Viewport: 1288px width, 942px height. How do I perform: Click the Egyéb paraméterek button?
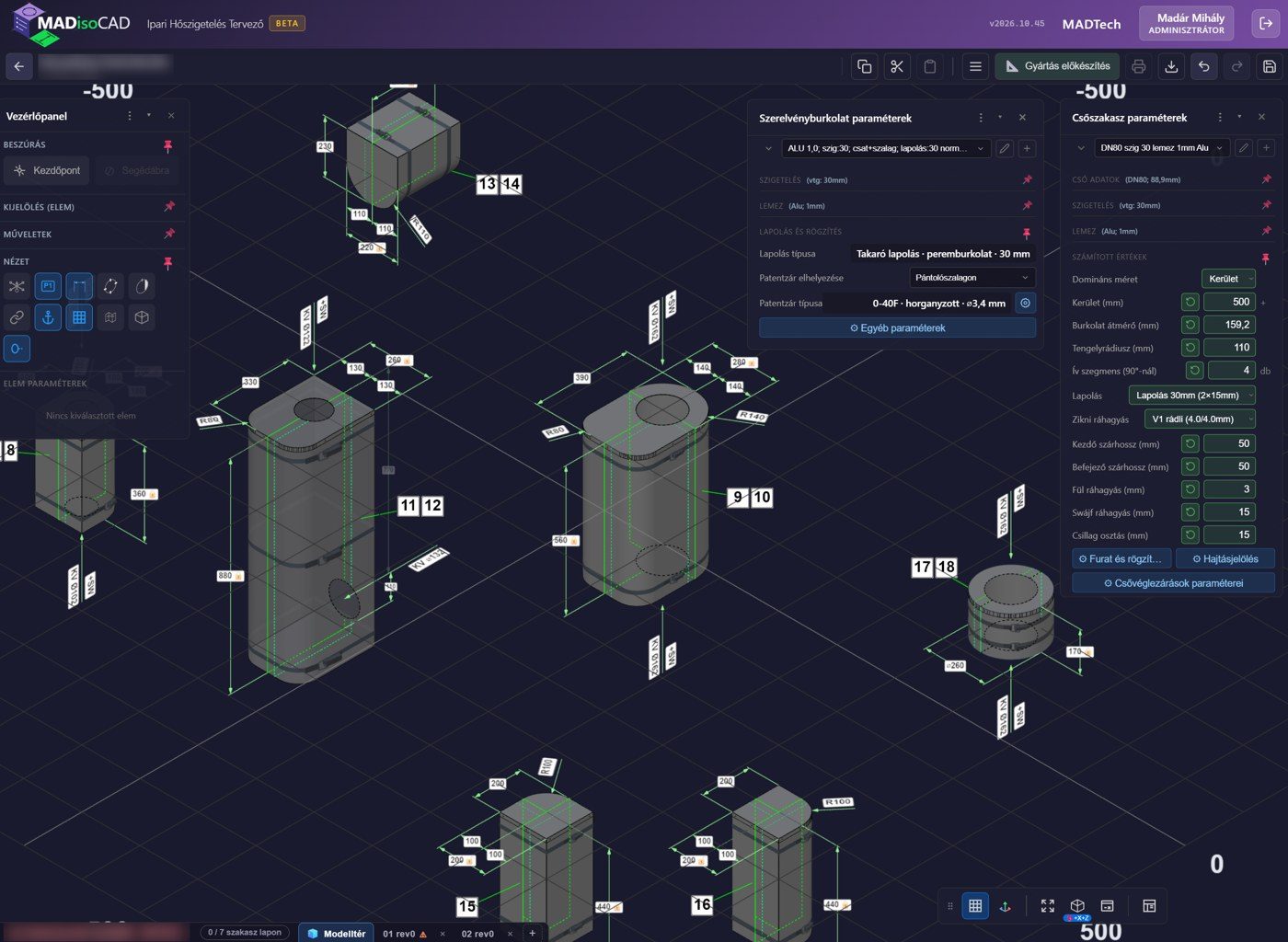pyautogui.click(x=897, y=328)
